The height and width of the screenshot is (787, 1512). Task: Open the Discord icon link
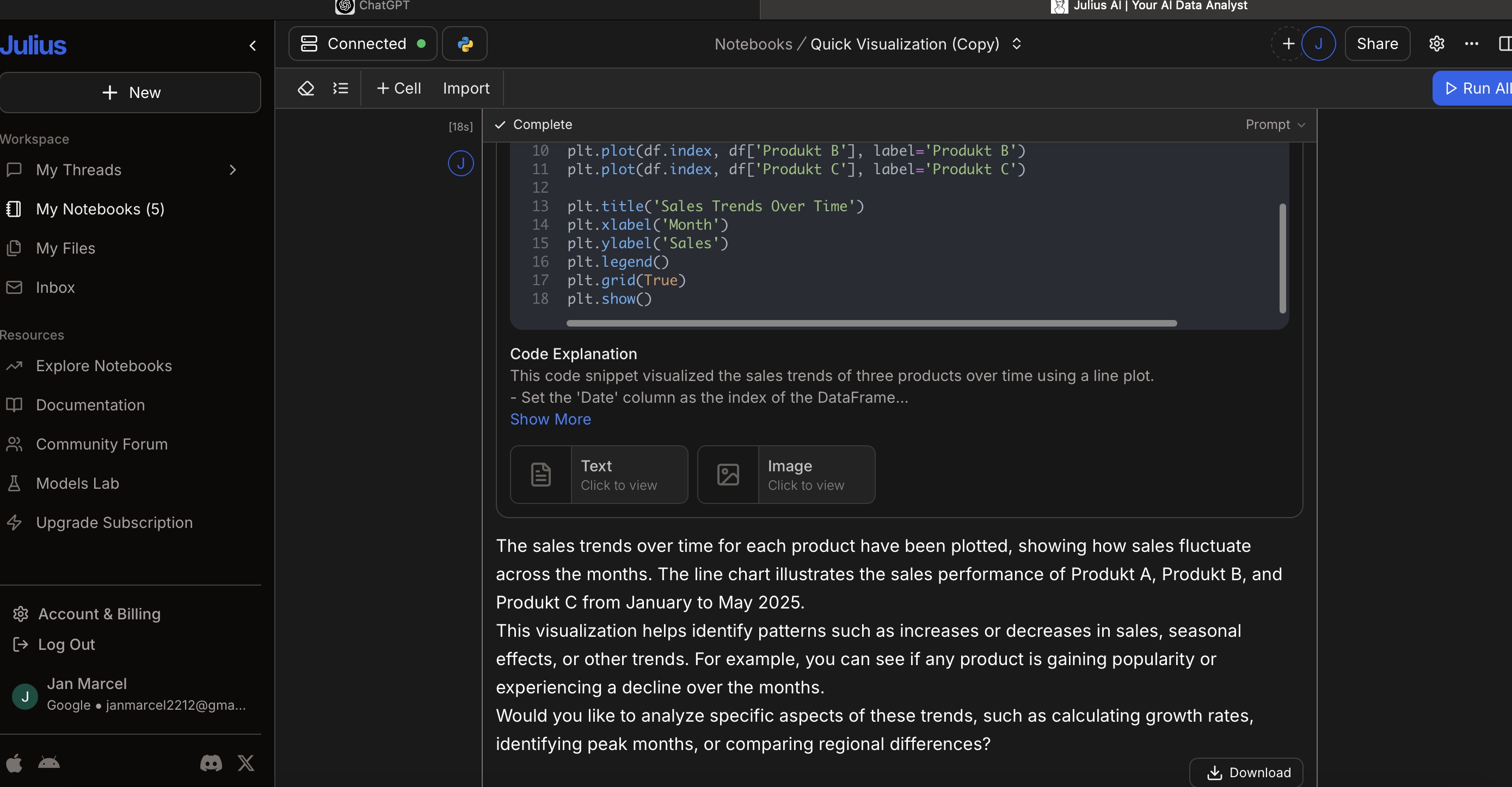211,763
